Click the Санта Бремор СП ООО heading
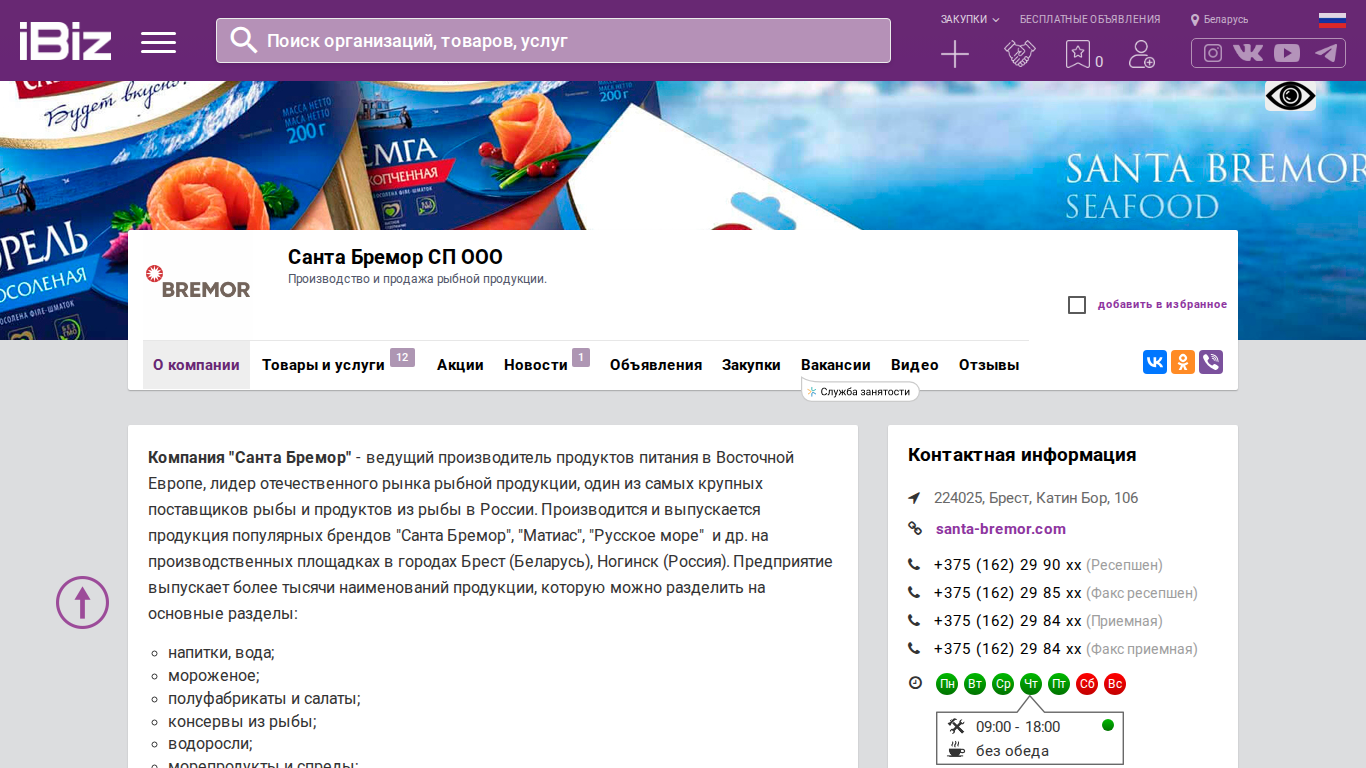This screenshot has width=1366, height=768. click(395, 257)
